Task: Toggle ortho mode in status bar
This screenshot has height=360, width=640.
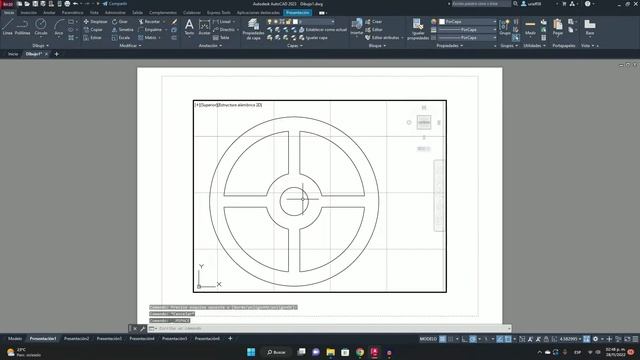Action: [x=464, y=339]
